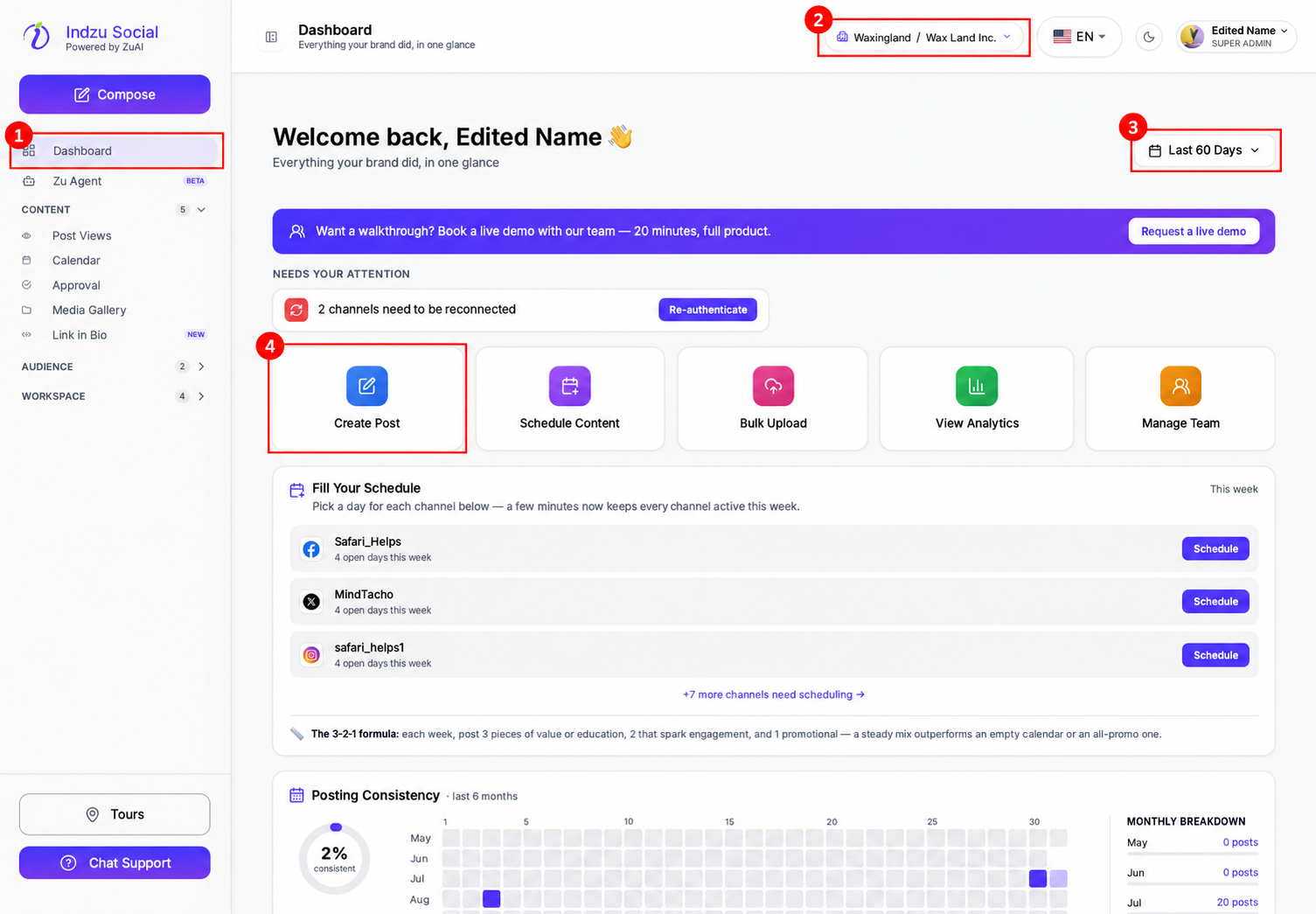Click the Tours button
Screen dimensions: 1316x914
115,814
